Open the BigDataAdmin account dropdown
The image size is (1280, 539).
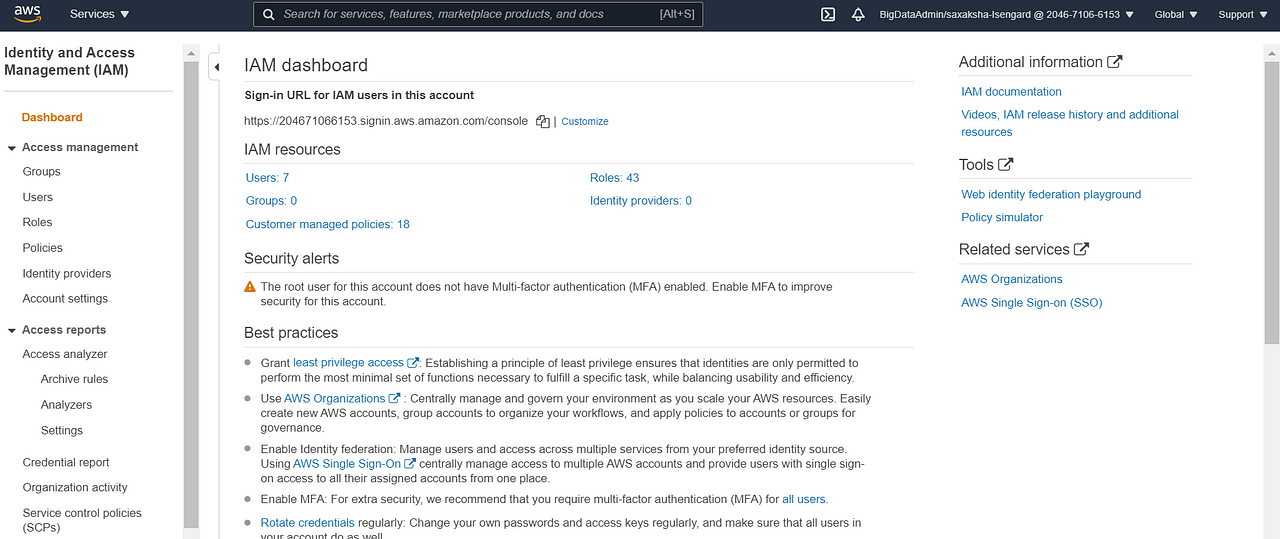click(x=1006, y=14)
